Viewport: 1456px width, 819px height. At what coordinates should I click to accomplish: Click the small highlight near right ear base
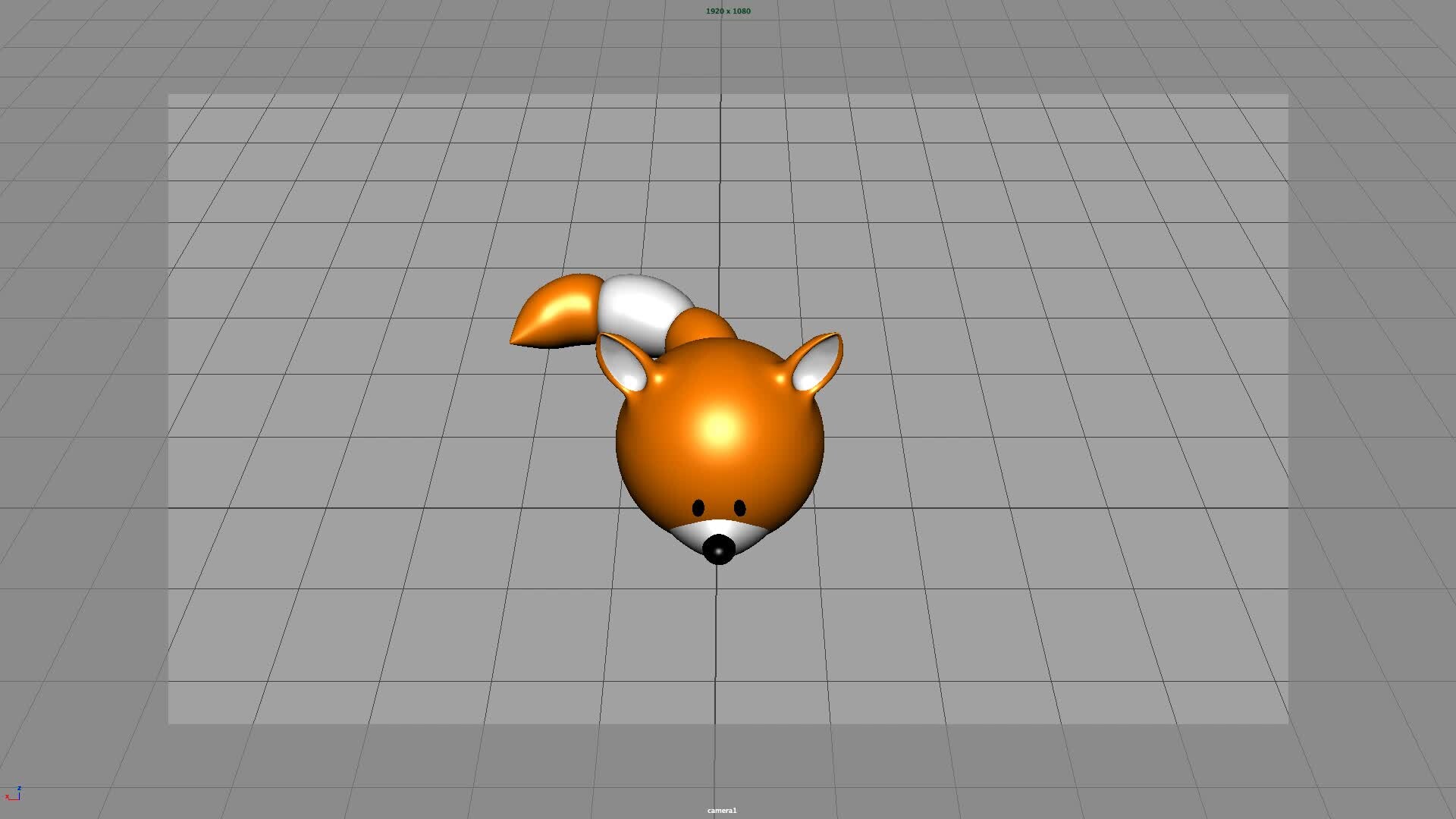(x=780, y=378)
